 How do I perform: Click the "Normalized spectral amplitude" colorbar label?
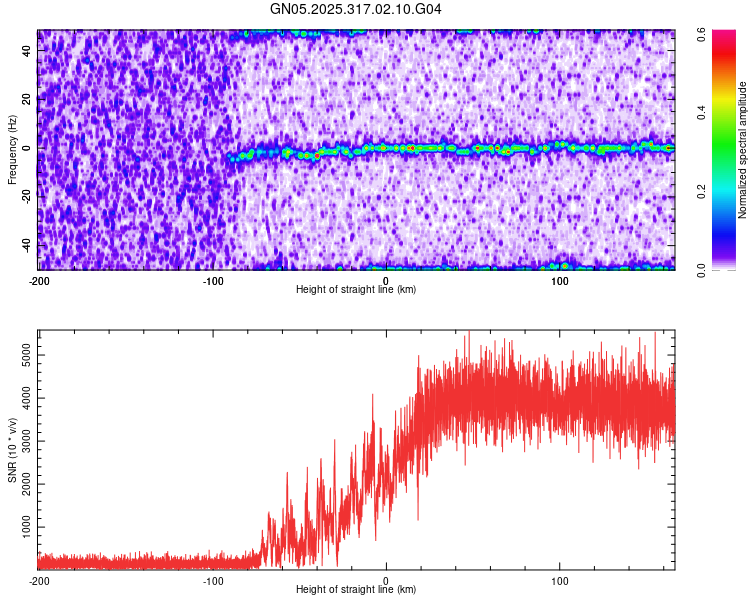pyautogui.click(x=742, y=150)
